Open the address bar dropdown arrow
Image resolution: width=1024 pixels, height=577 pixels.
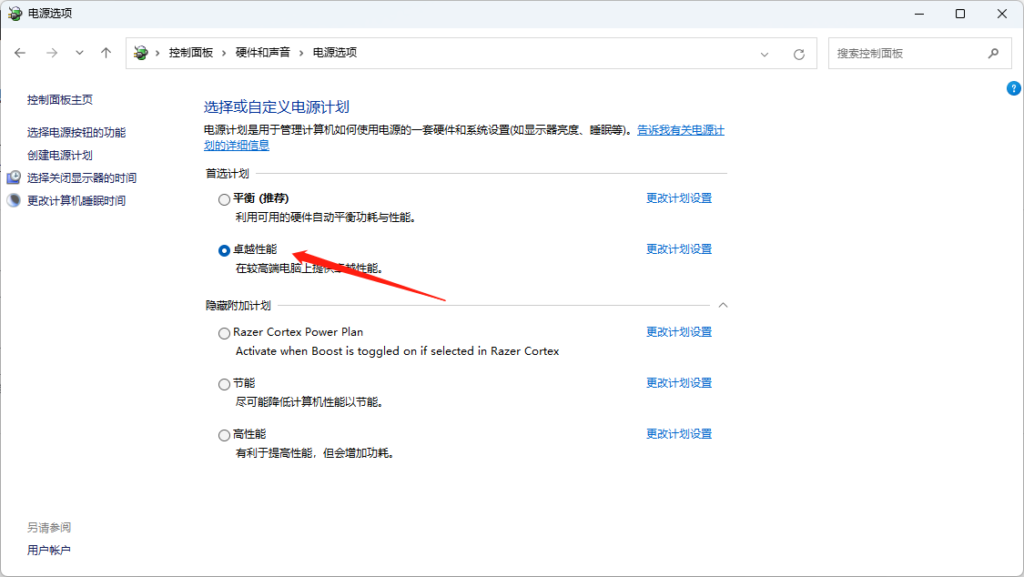click(x=764, y=52)
